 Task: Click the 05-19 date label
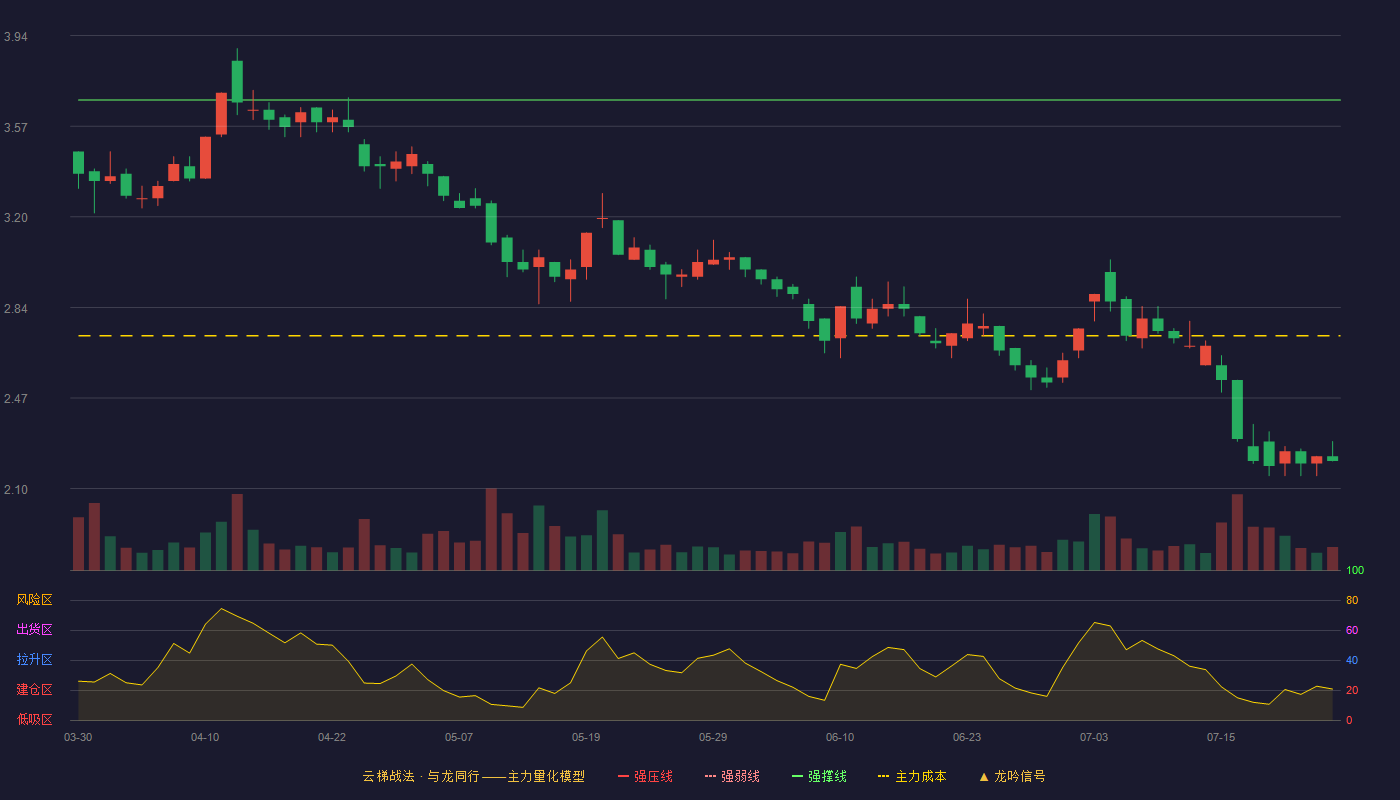[586, 737]
